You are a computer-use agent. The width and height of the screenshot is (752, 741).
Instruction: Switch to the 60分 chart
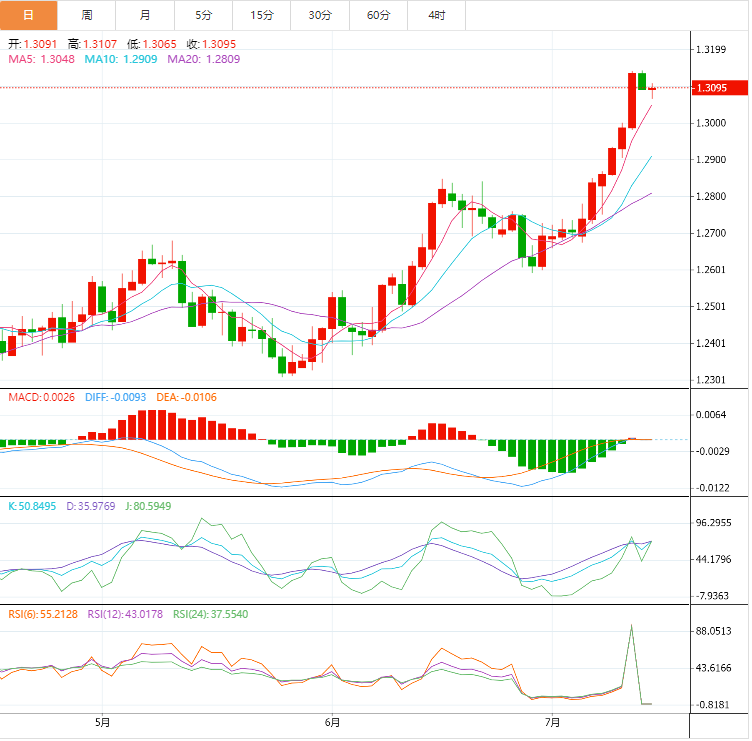379,15
